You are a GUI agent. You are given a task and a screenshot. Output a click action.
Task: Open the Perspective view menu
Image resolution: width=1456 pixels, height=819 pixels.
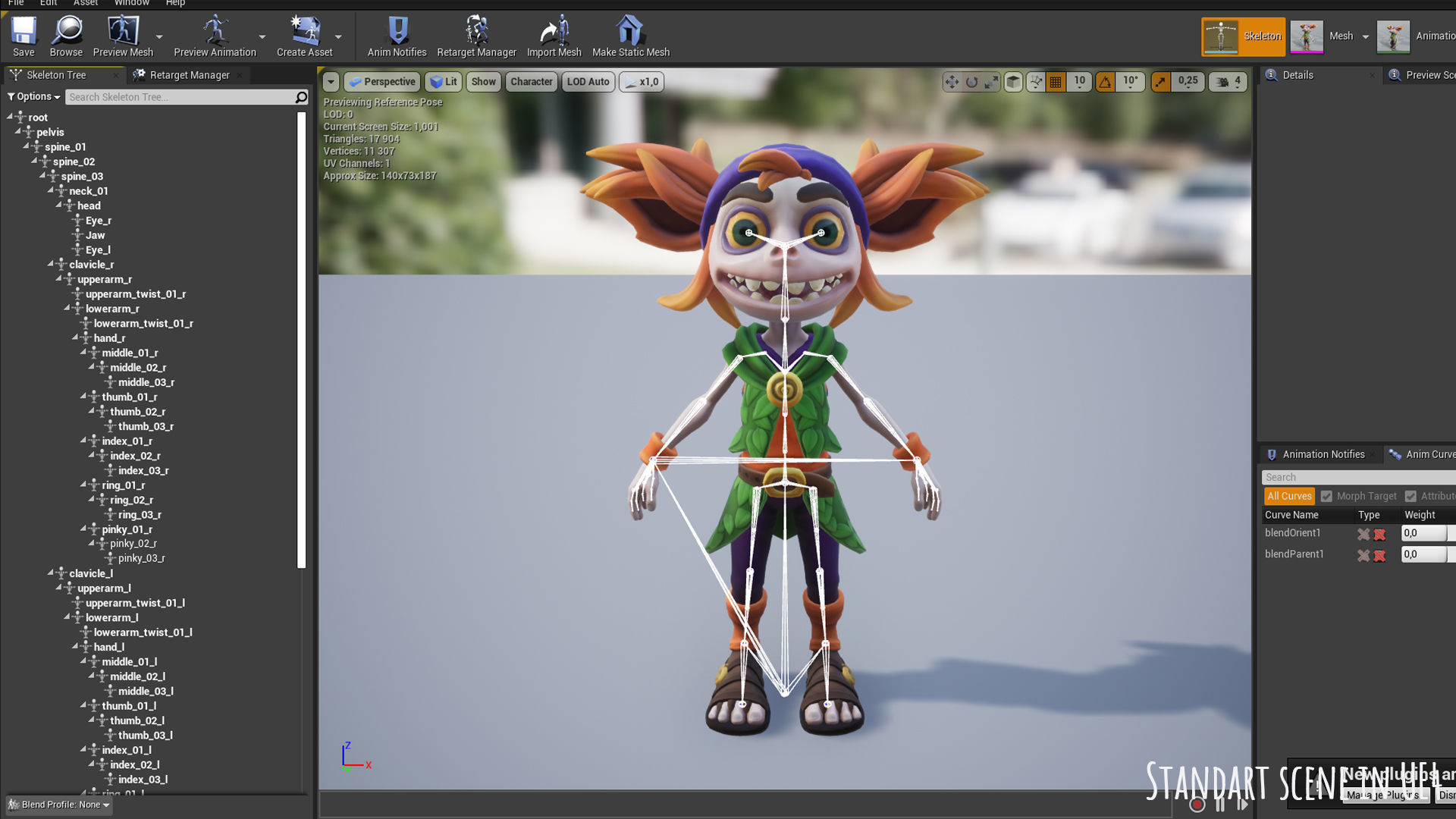[381, 82]
